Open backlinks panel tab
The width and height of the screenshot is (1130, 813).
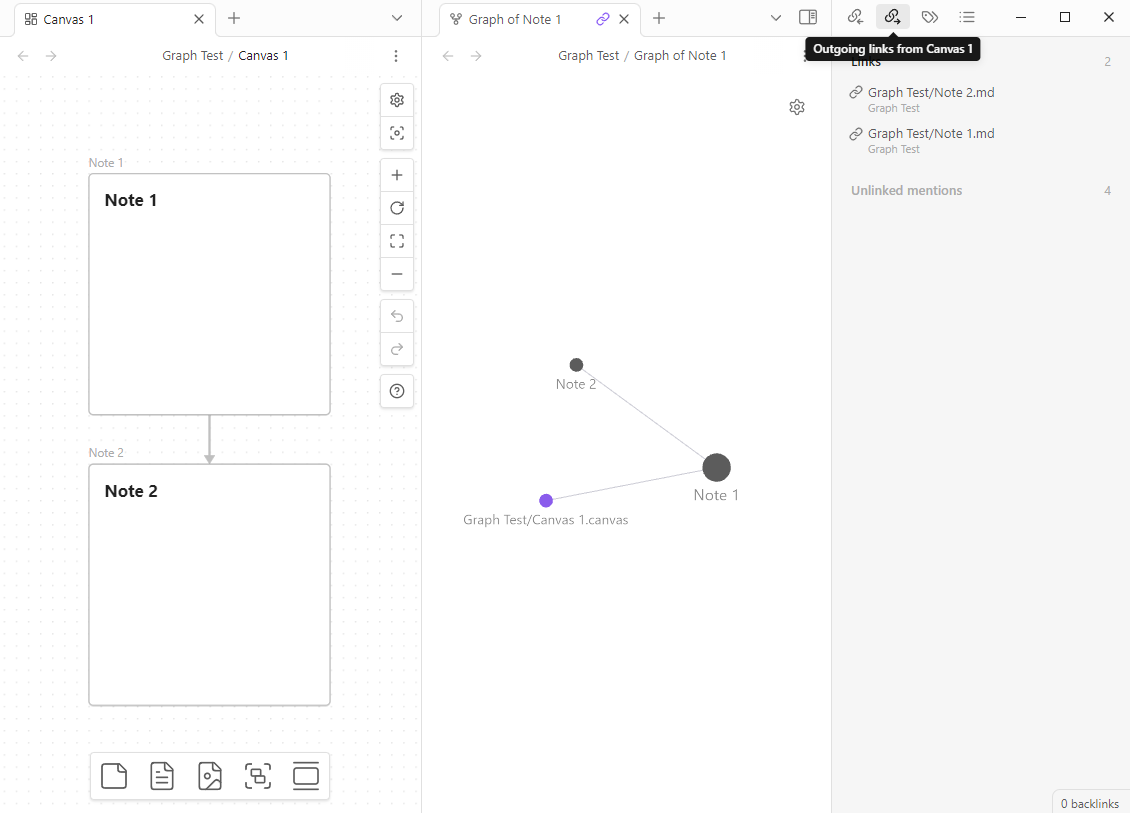tap(855, 17)
